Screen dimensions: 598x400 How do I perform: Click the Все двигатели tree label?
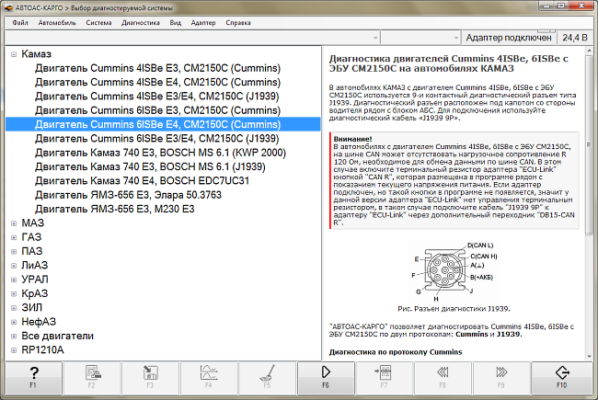[x=58, y=336]
